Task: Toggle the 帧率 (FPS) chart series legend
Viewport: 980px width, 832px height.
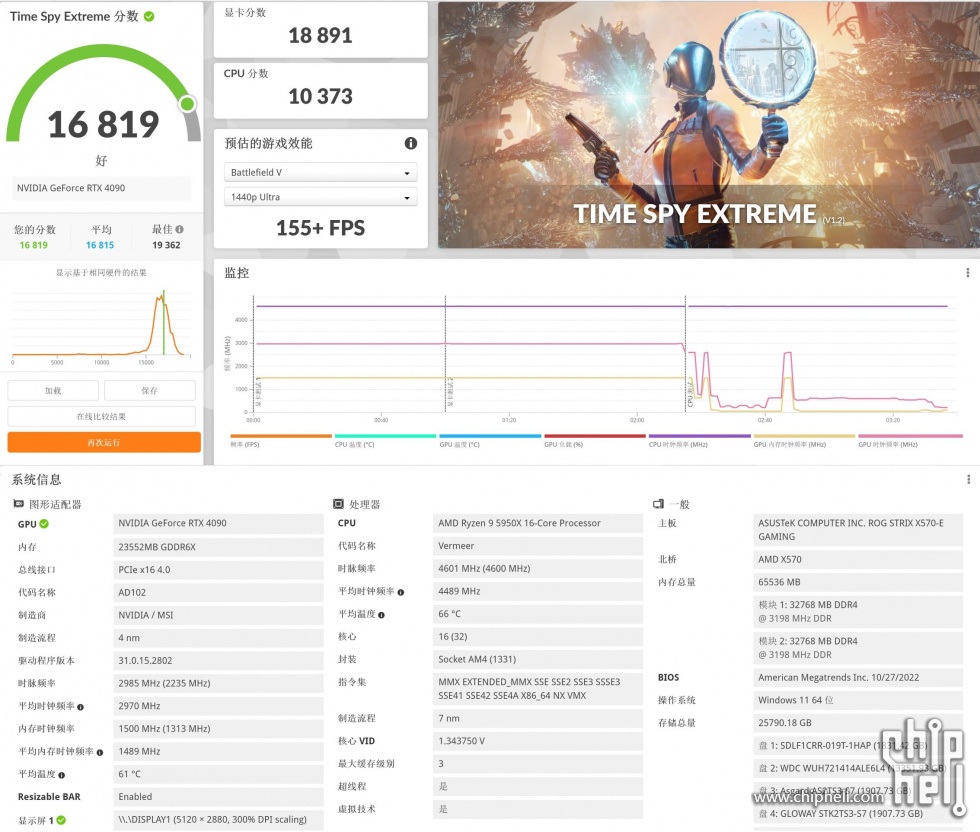Action: 281,441
